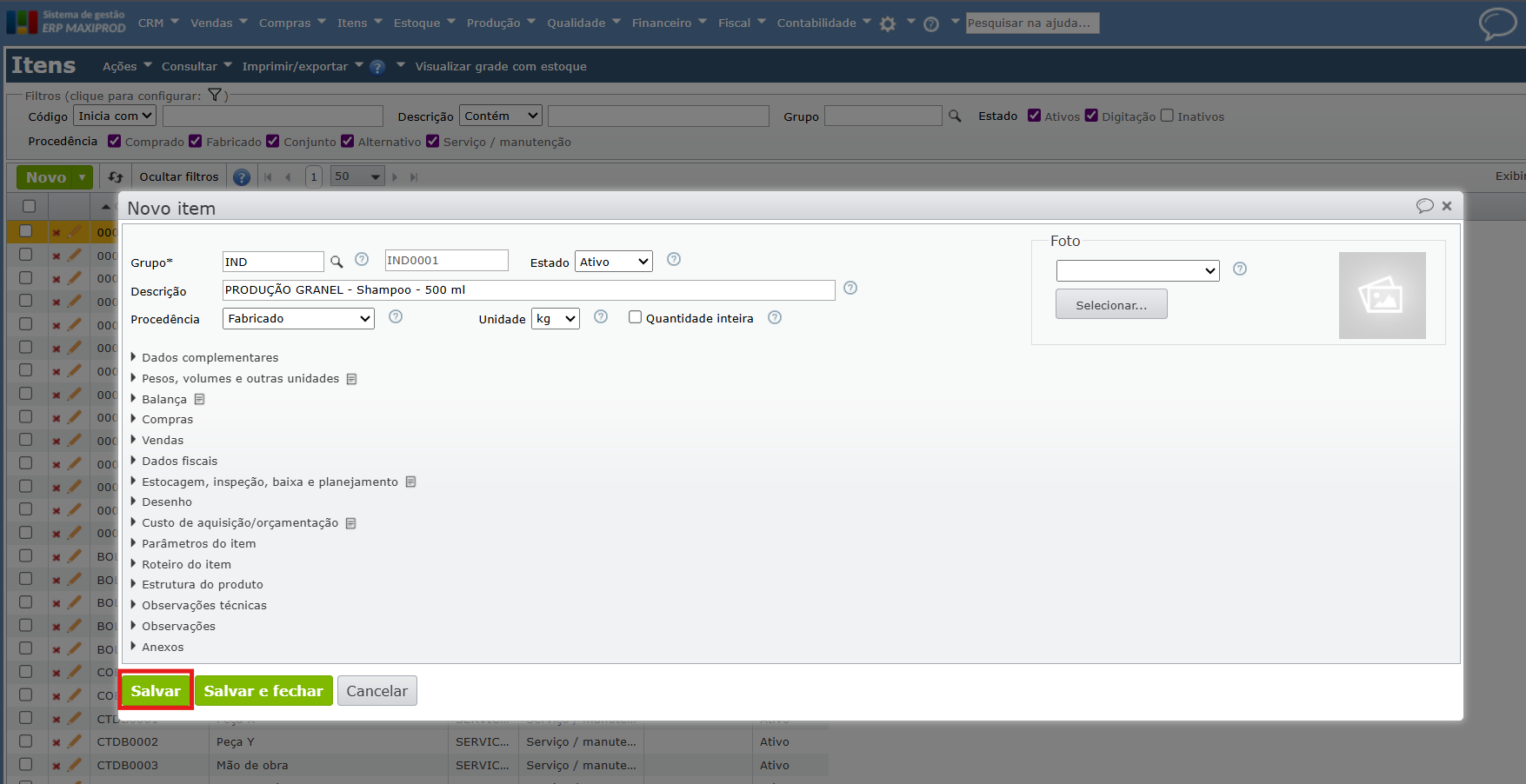Open the Unidade dropdown showing kg
Viewport: 1526px width, 784px height.
coord(556,319)
